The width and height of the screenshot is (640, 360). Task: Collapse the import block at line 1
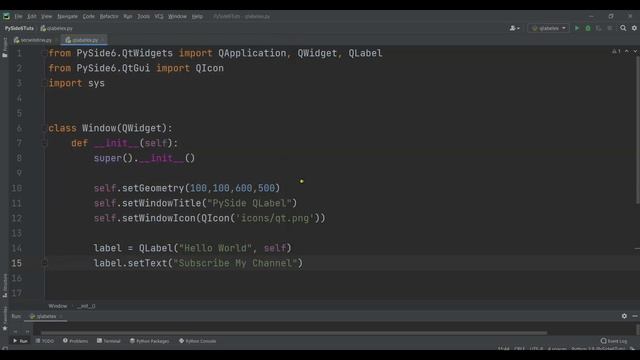coord(44,53)
